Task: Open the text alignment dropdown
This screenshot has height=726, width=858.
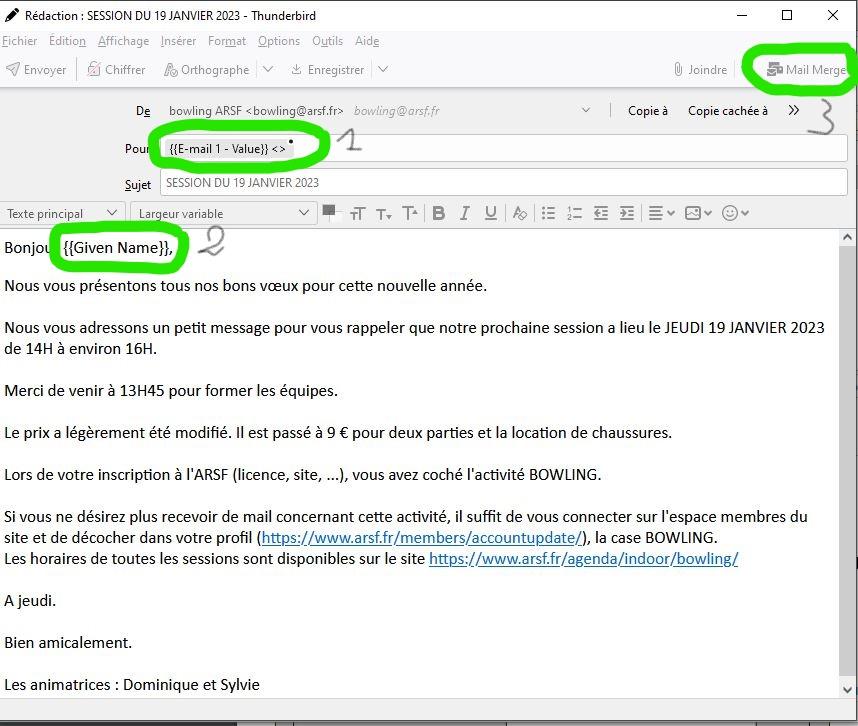Action: click(x=661, y=213)
